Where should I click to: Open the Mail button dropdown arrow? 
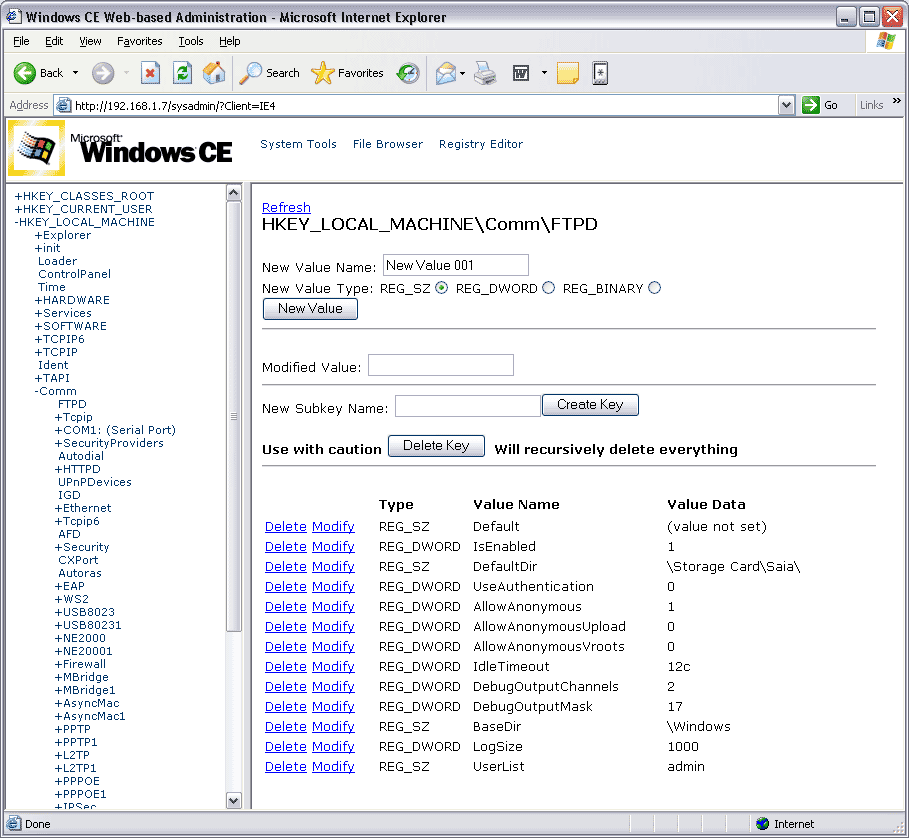[462, 73]
